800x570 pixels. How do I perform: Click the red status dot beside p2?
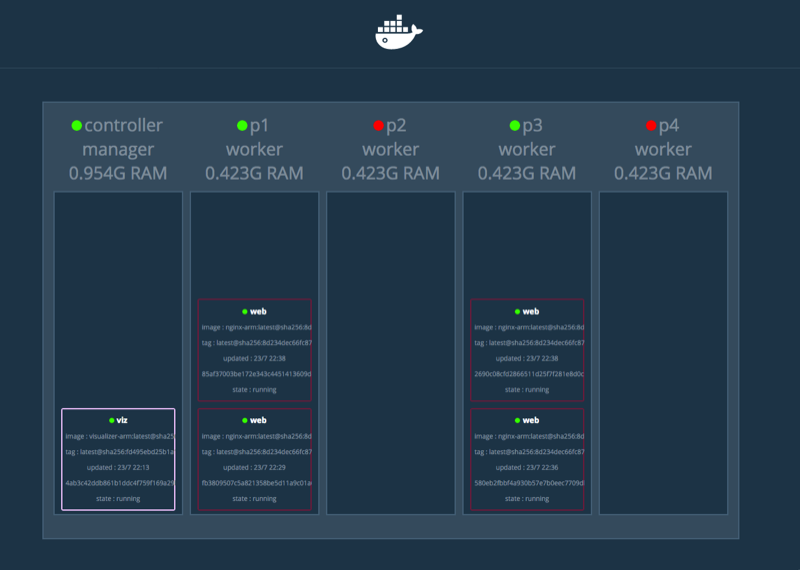[x=379, y=126]
